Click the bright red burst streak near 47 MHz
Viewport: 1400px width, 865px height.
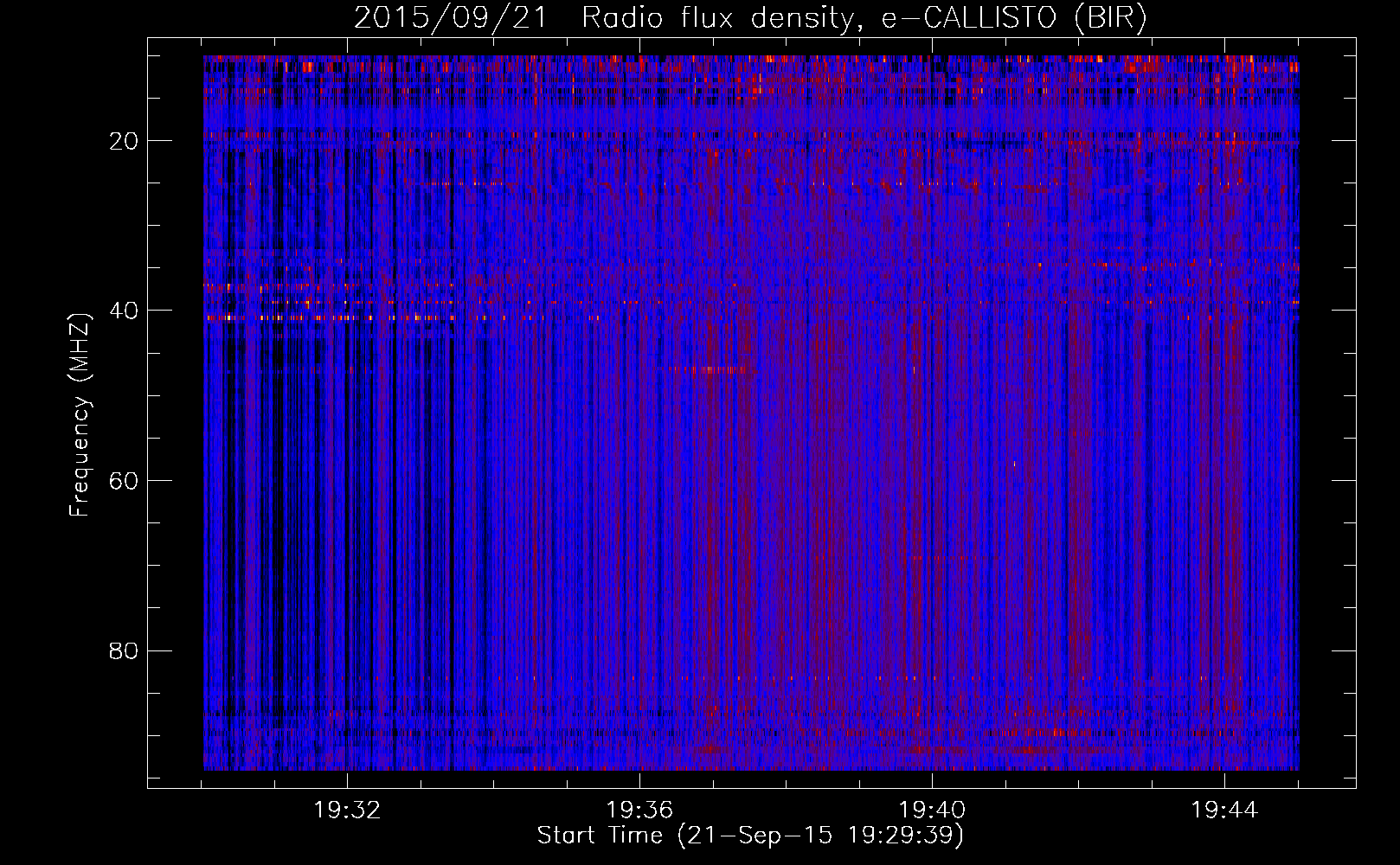[x=713, y=370]
